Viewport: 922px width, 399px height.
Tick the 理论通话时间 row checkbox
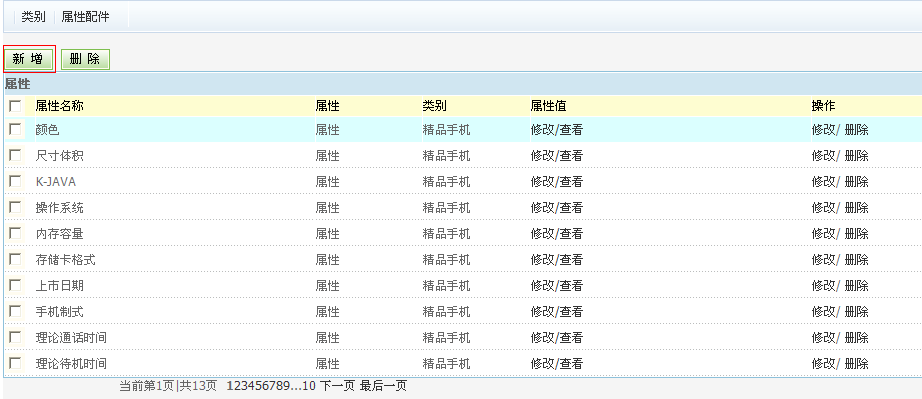(x=15, y=337)
